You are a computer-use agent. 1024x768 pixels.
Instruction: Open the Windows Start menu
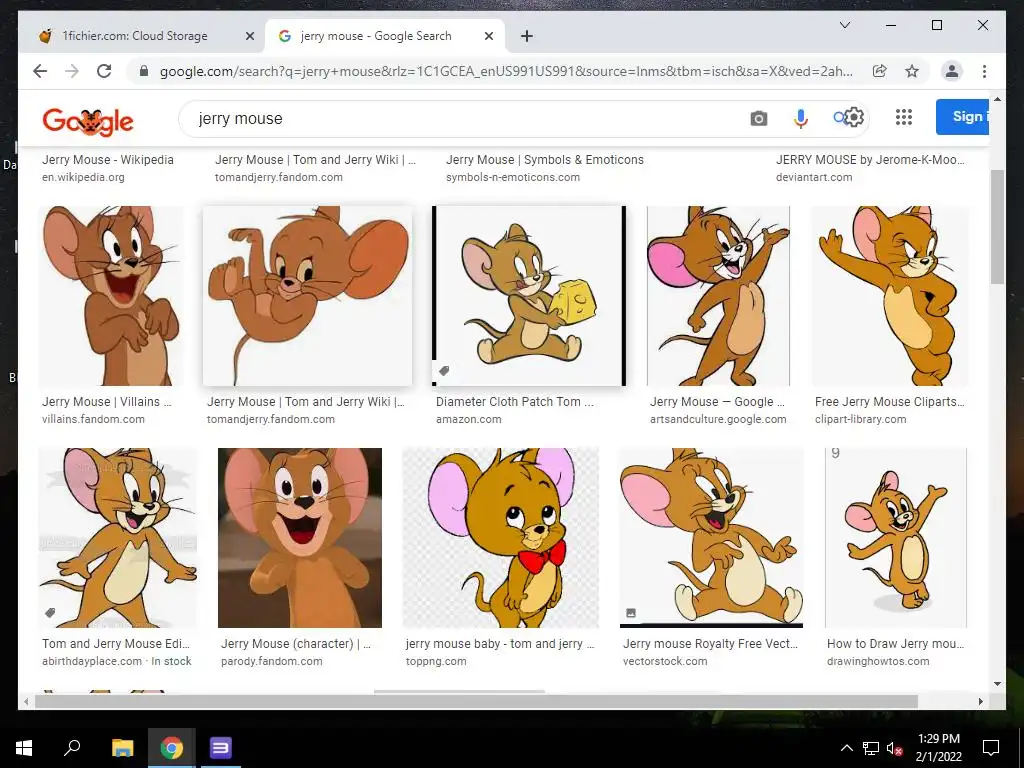click(x=24, y=748)
